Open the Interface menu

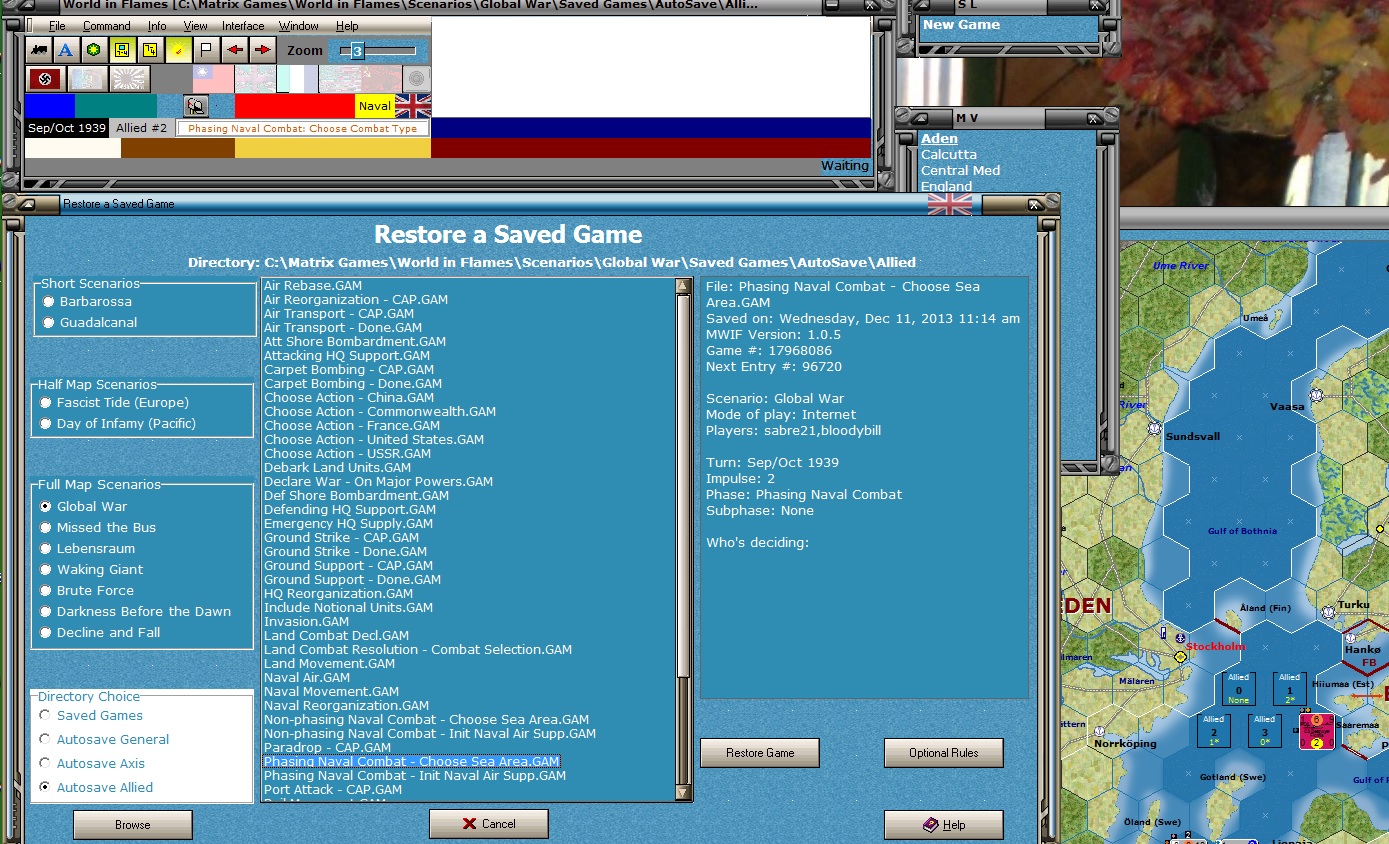(x=243, y=26)
